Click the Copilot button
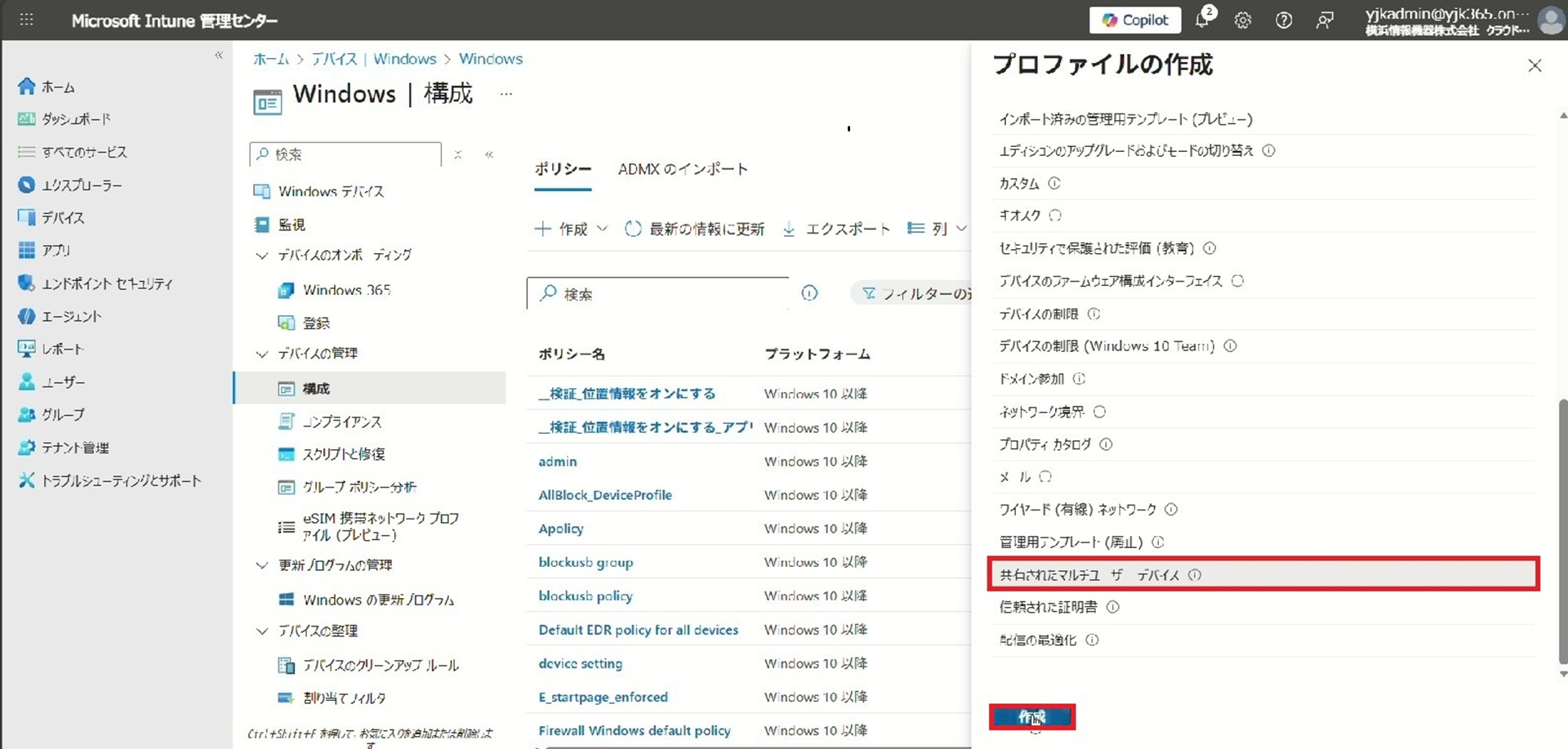1568x749 pixels. (x=1134, y=20)
